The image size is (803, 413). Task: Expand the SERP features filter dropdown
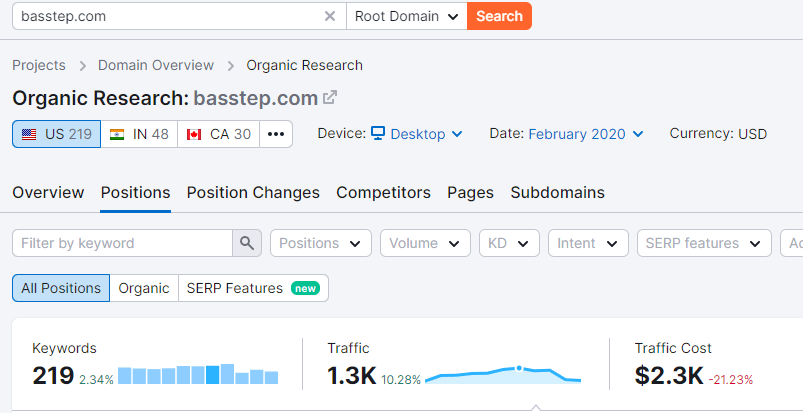pos(704,243)
